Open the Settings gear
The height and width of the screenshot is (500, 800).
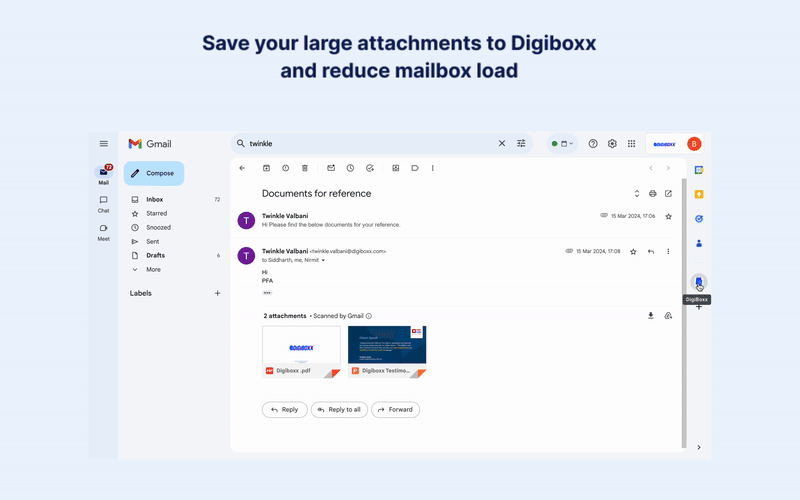(x=612, y=144)
